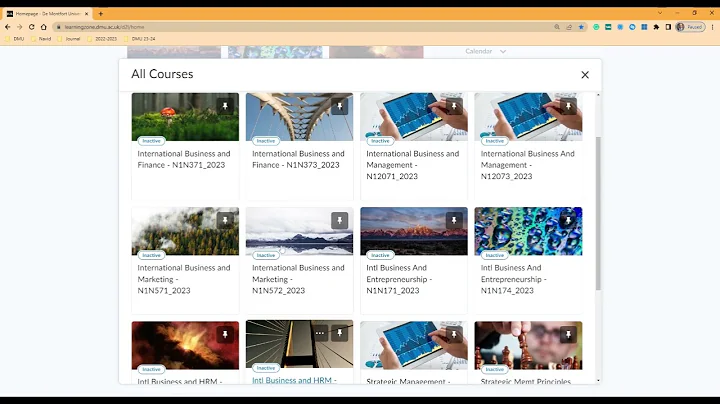The height and width of the screenshot is (404, 720).
Task: Close the Homepage De Montfort tab
Action: coord(86,14)
